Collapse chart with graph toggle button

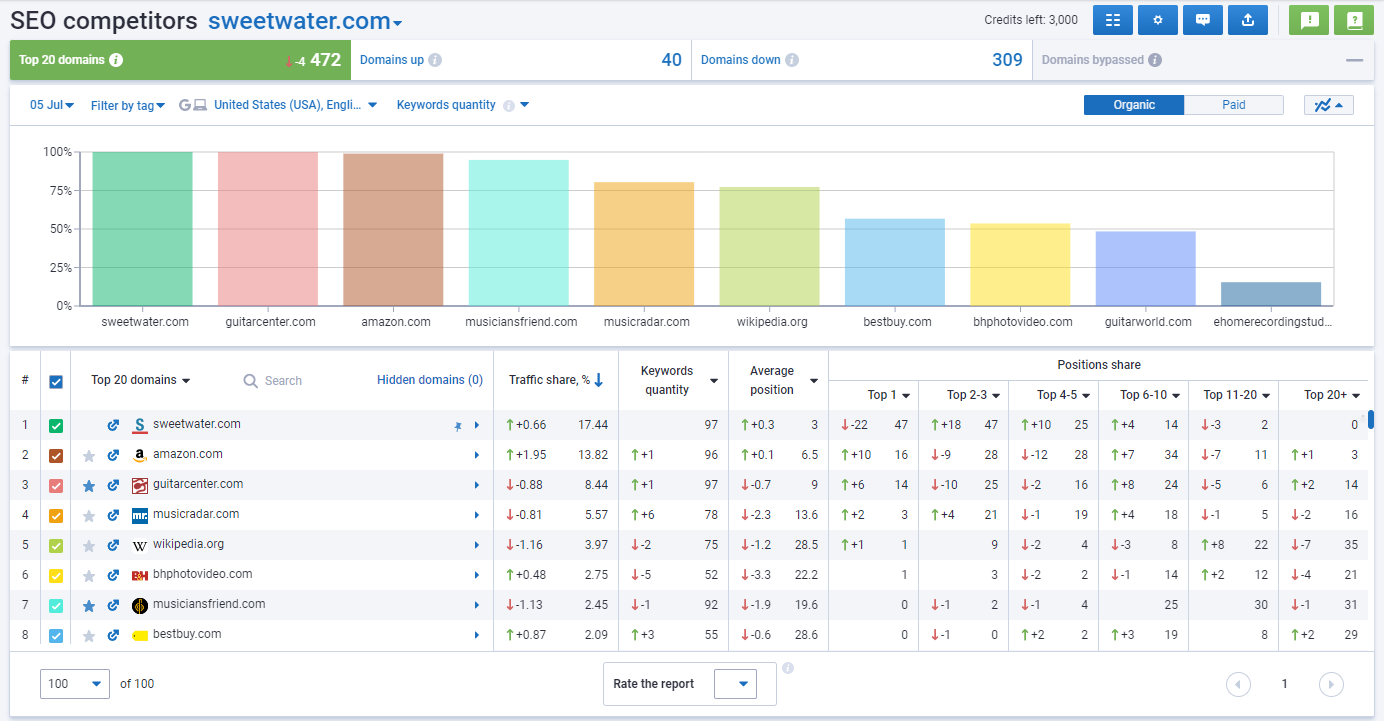(1329, 105)
